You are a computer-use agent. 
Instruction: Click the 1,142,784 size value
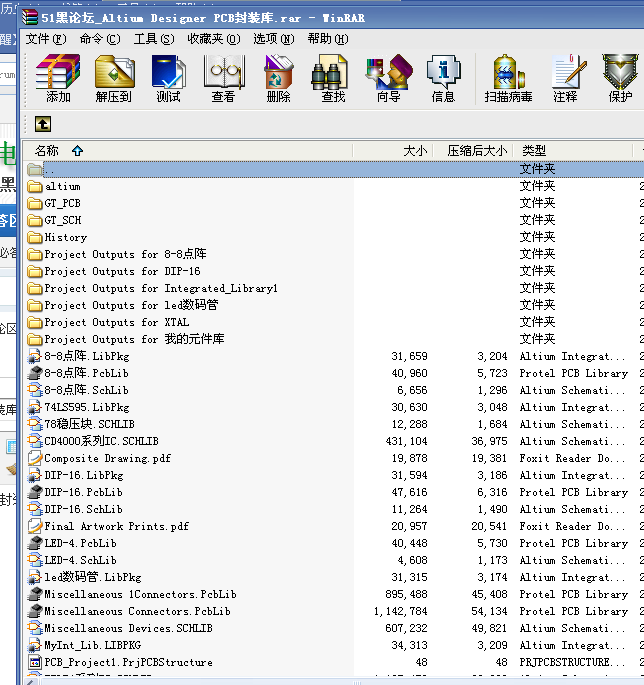[401, 612]
